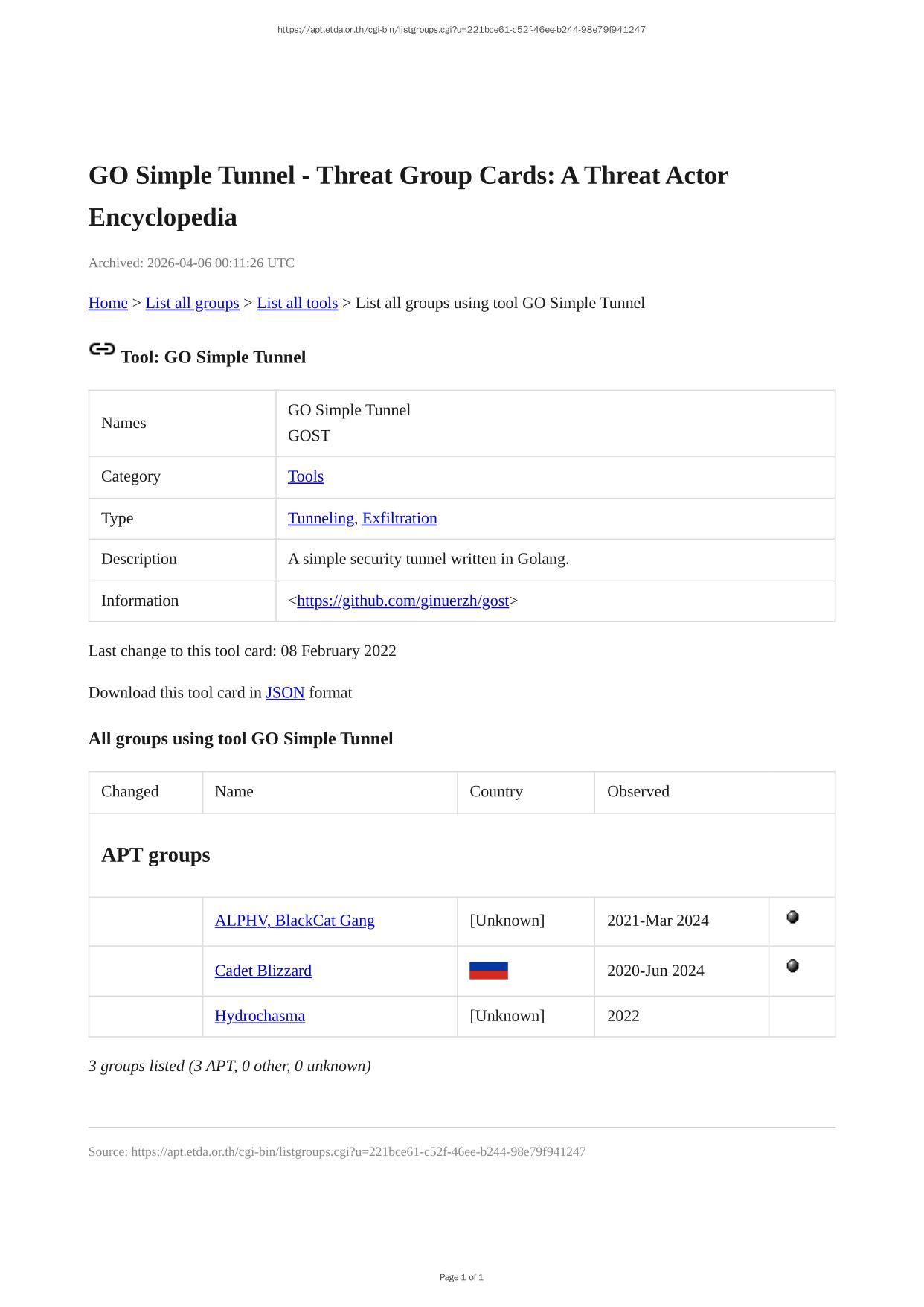Screen dimensions: 924x1307
Task: Go to List all groups breadcrumb
Action: coord(192,303)
